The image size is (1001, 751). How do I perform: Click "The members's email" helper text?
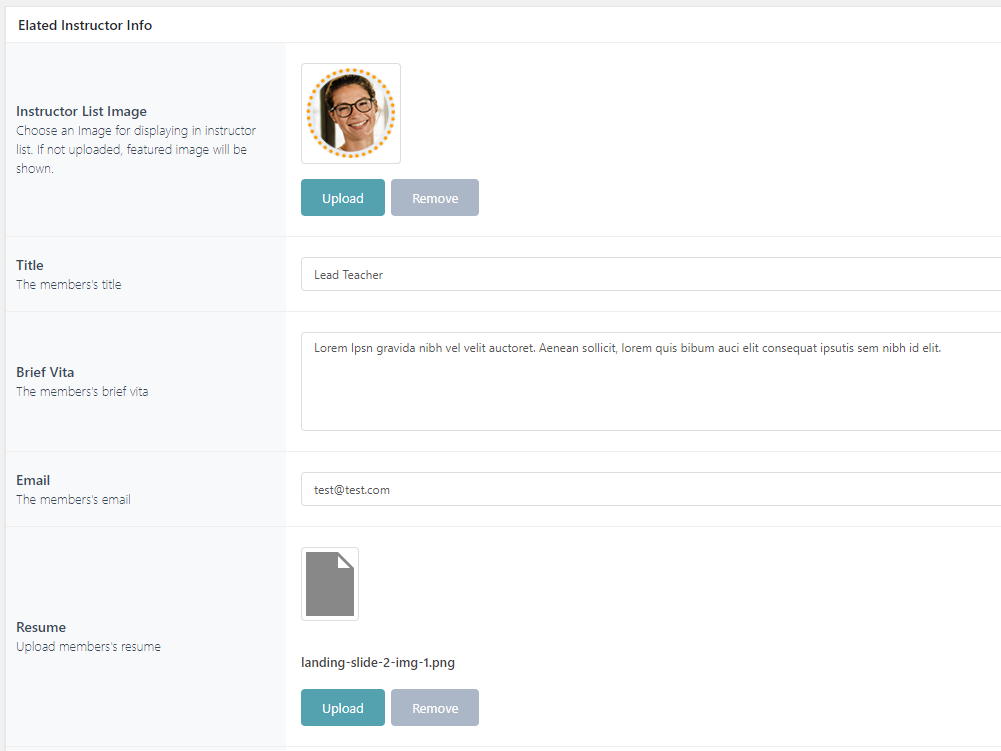[73, 499]
